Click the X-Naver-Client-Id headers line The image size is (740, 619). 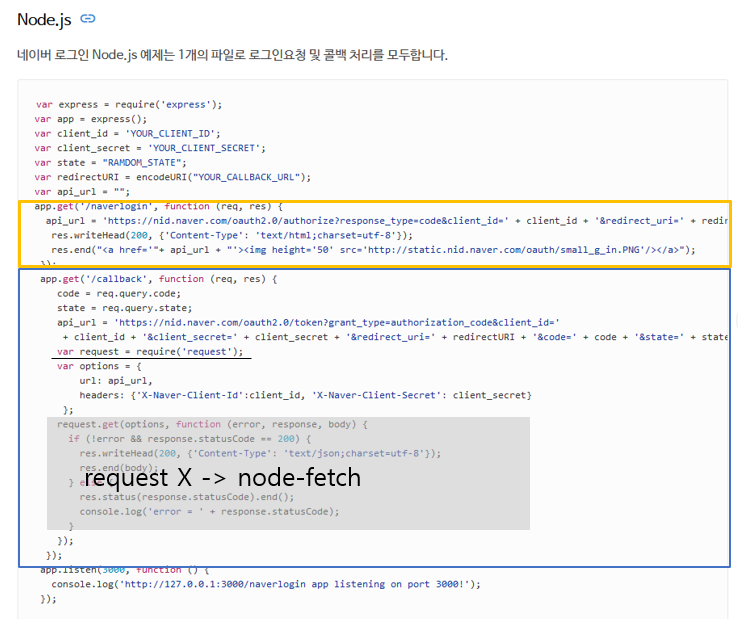[306, 395]
